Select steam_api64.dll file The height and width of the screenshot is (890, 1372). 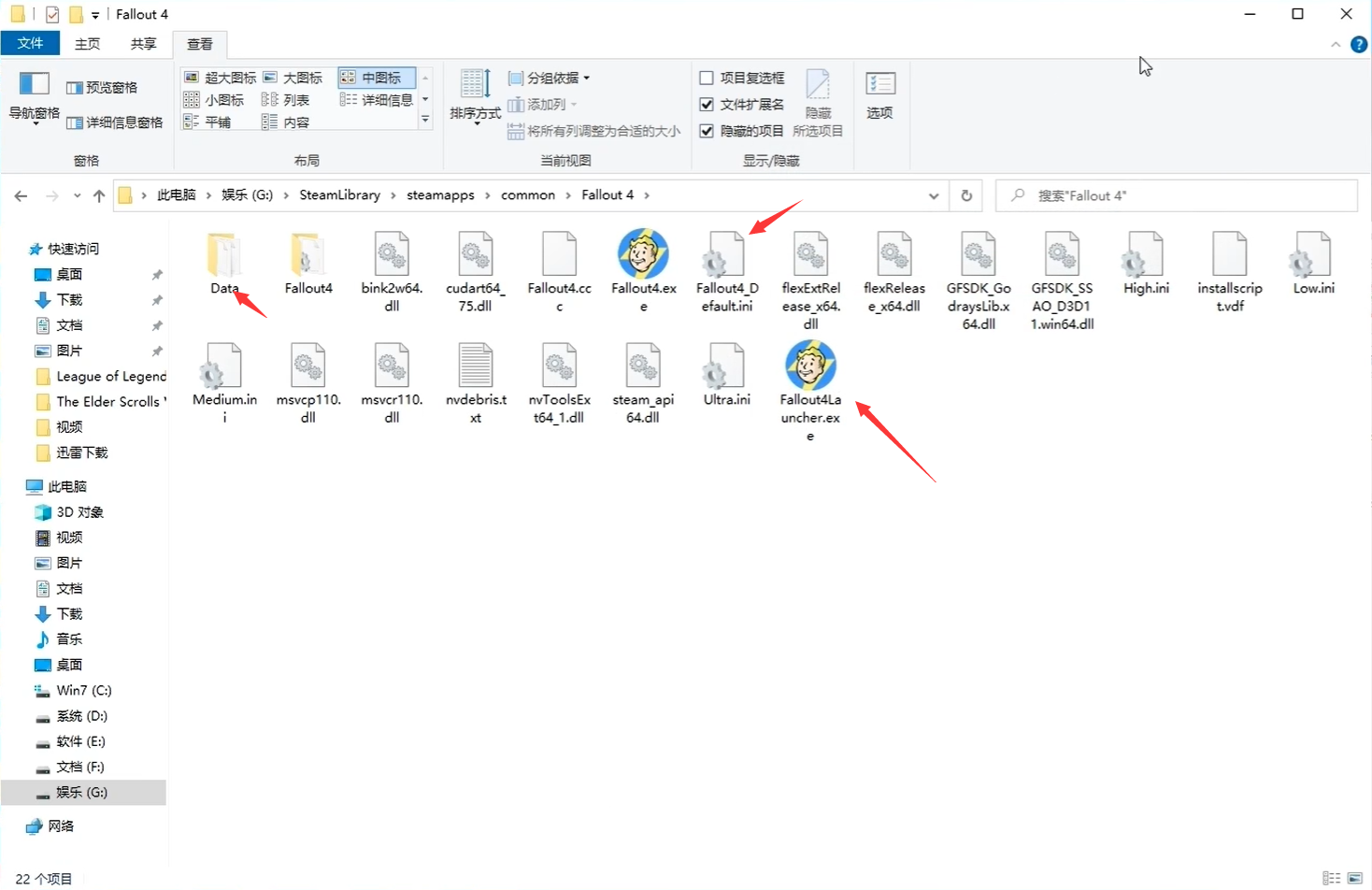coord(643,382)
